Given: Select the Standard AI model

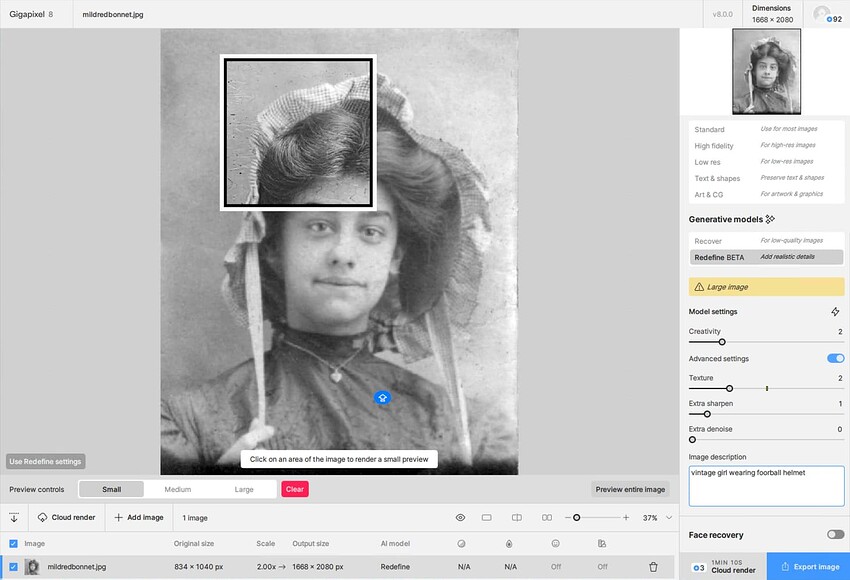Looking at the screenshot, I should [766, 129].
